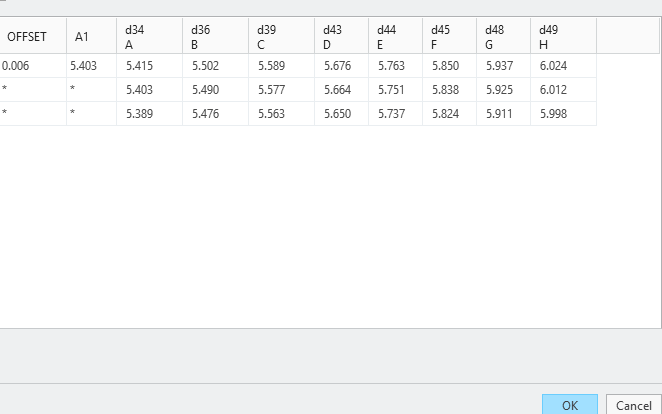
Task: Click the Cancel button
Action: coord(633,405)
